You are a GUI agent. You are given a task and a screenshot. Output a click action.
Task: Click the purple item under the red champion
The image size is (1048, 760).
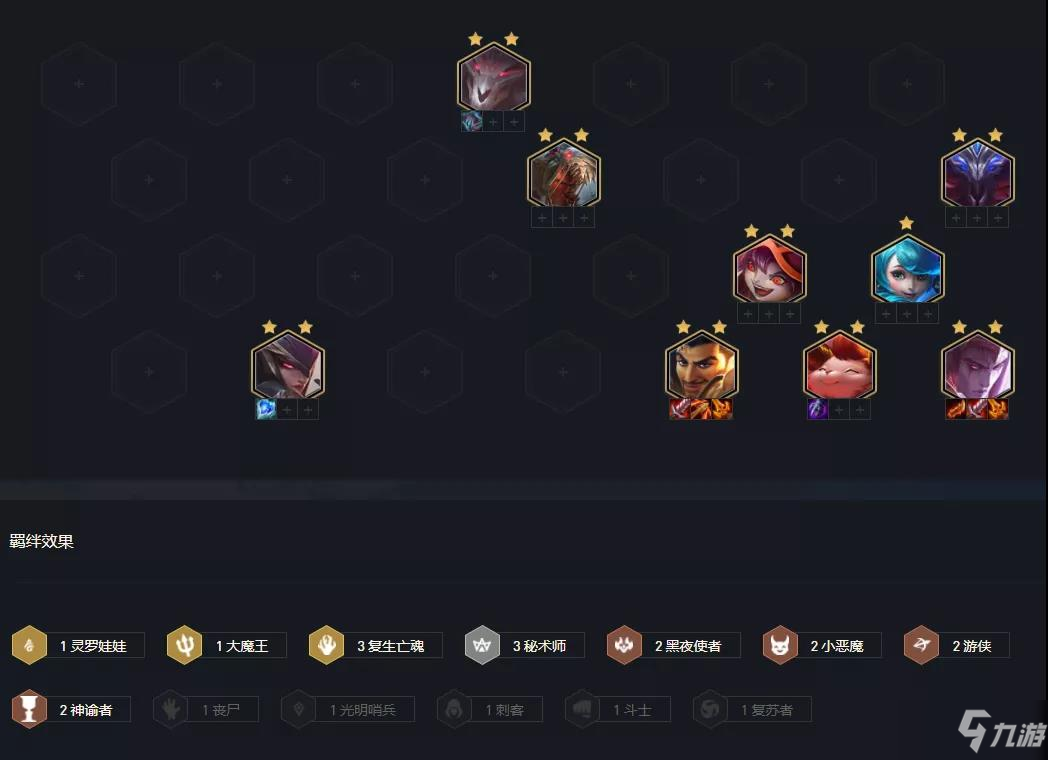[817, 409]
